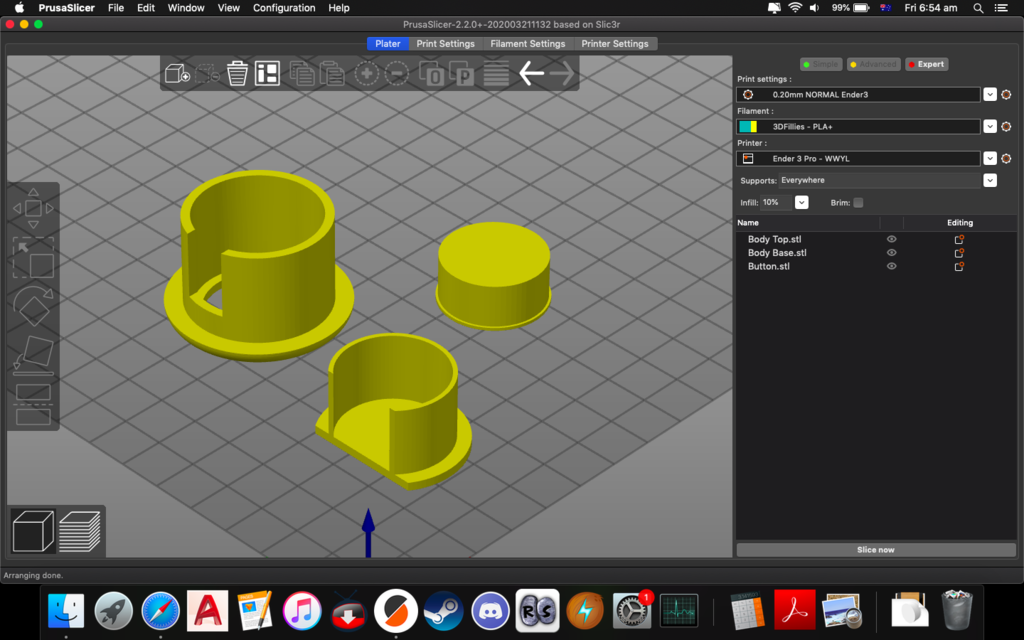
Task: Click the Copy objects icon
Action: click(302, 72)
